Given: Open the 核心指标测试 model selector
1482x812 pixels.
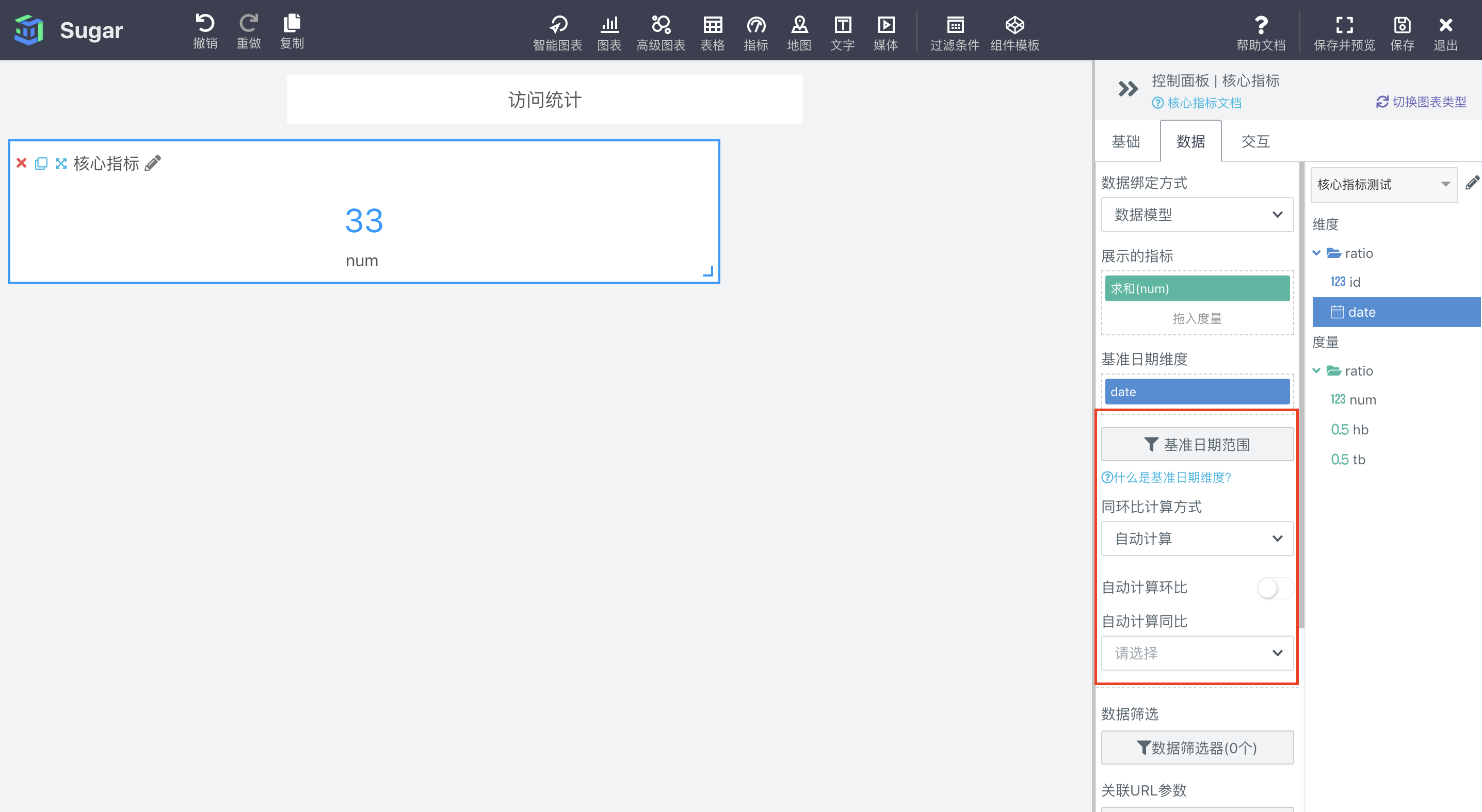Looking at the screenshot, I should [x=1383, y=185].
